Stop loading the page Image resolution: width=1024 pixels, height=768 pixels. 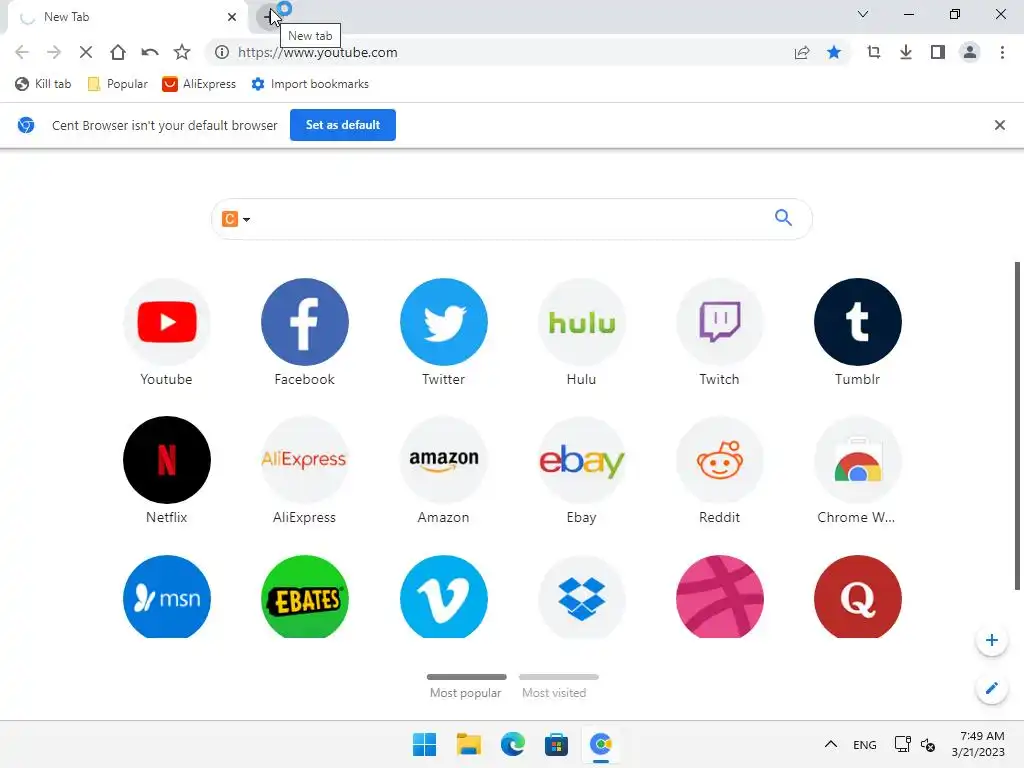tap(86, 52)
